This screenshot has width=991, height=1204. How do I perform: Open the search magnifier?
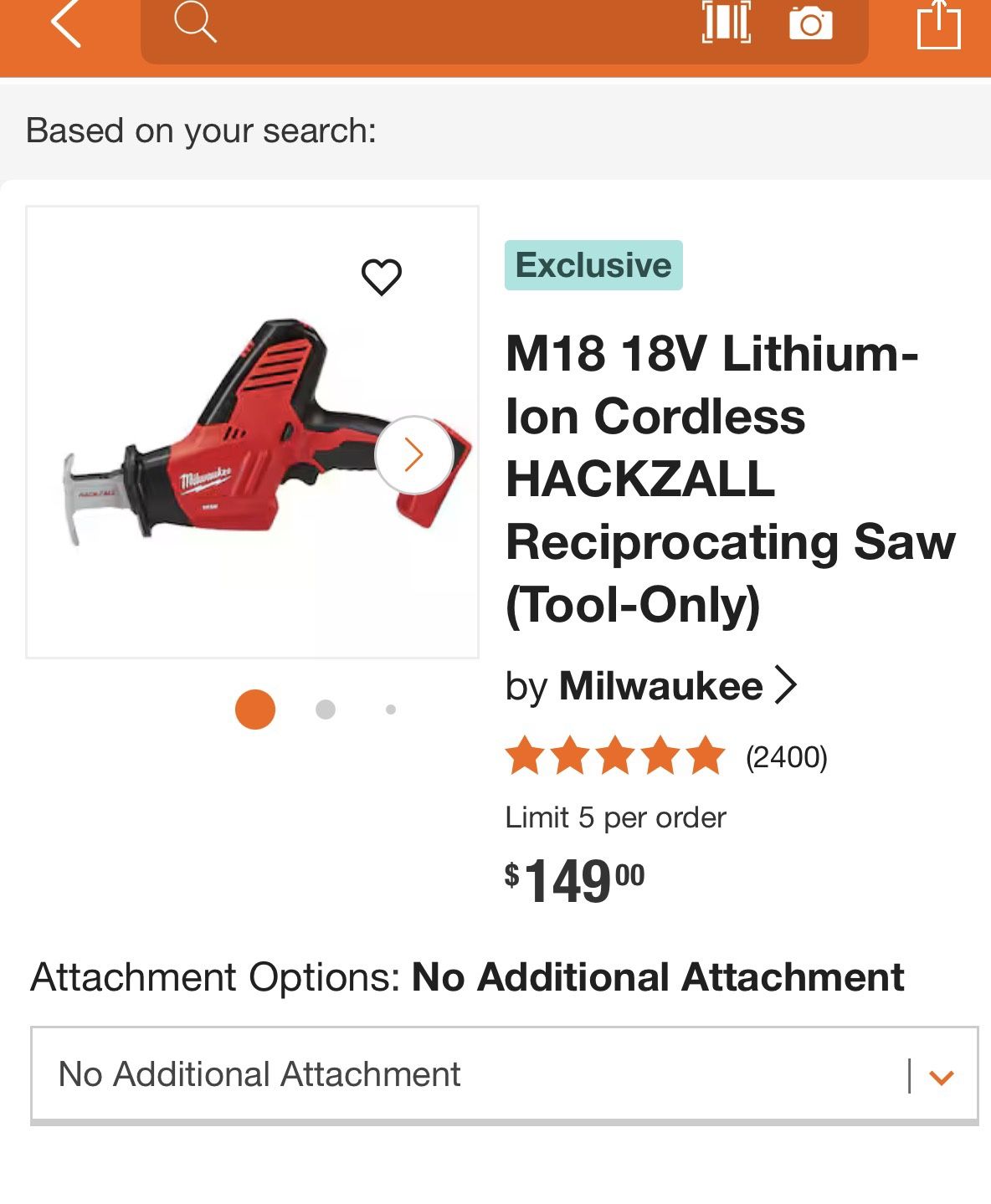194,26
